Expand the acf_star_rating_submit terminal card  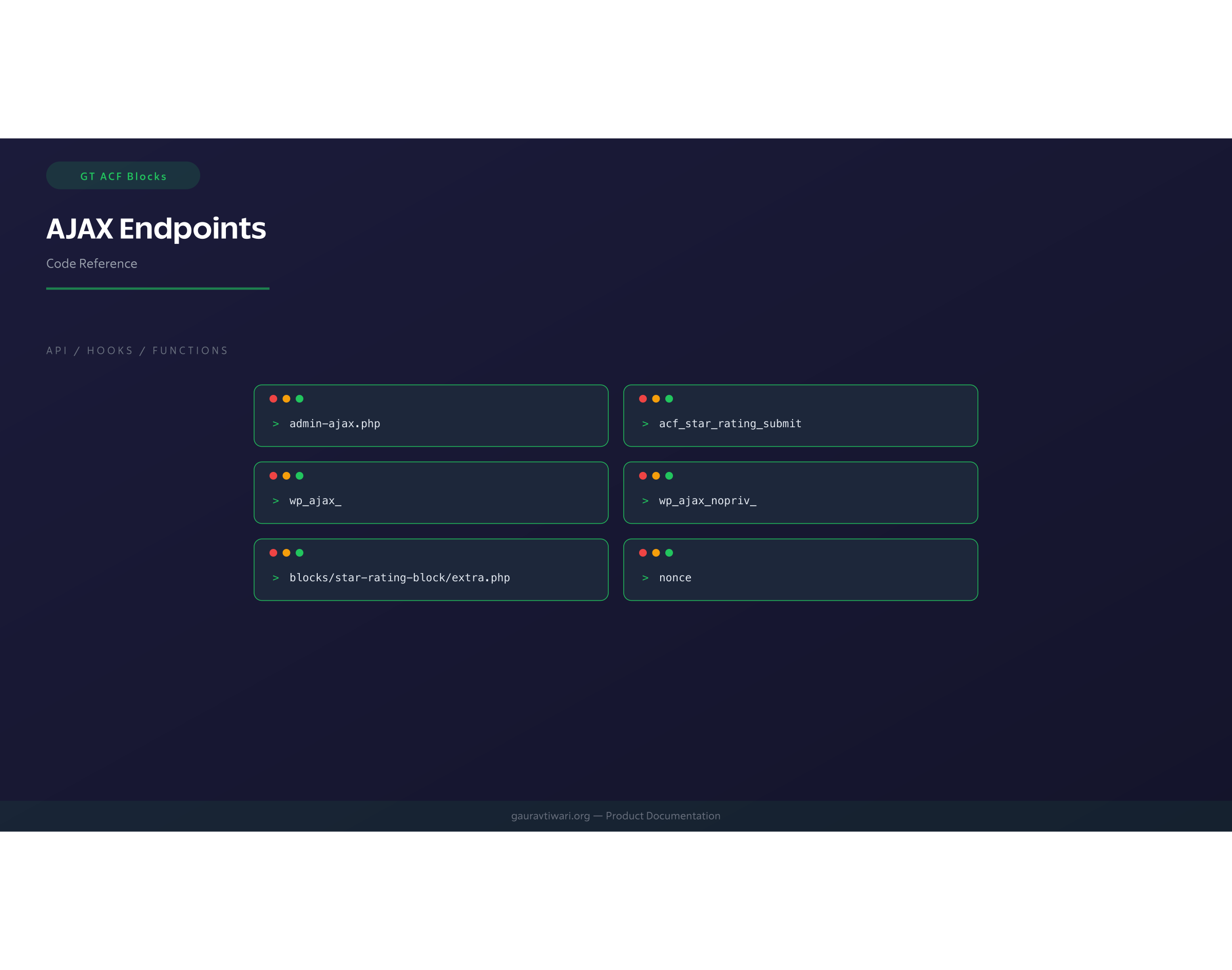[x=800, y=416]
